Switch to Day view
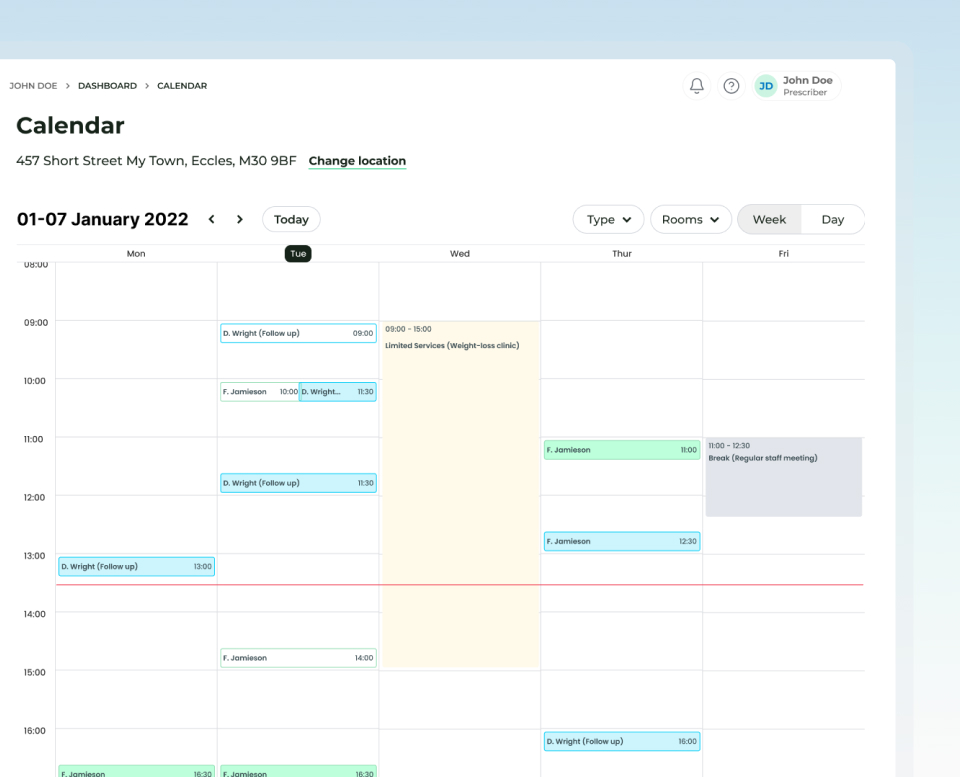This screenshot has height=777, width=960. [833, 219]
